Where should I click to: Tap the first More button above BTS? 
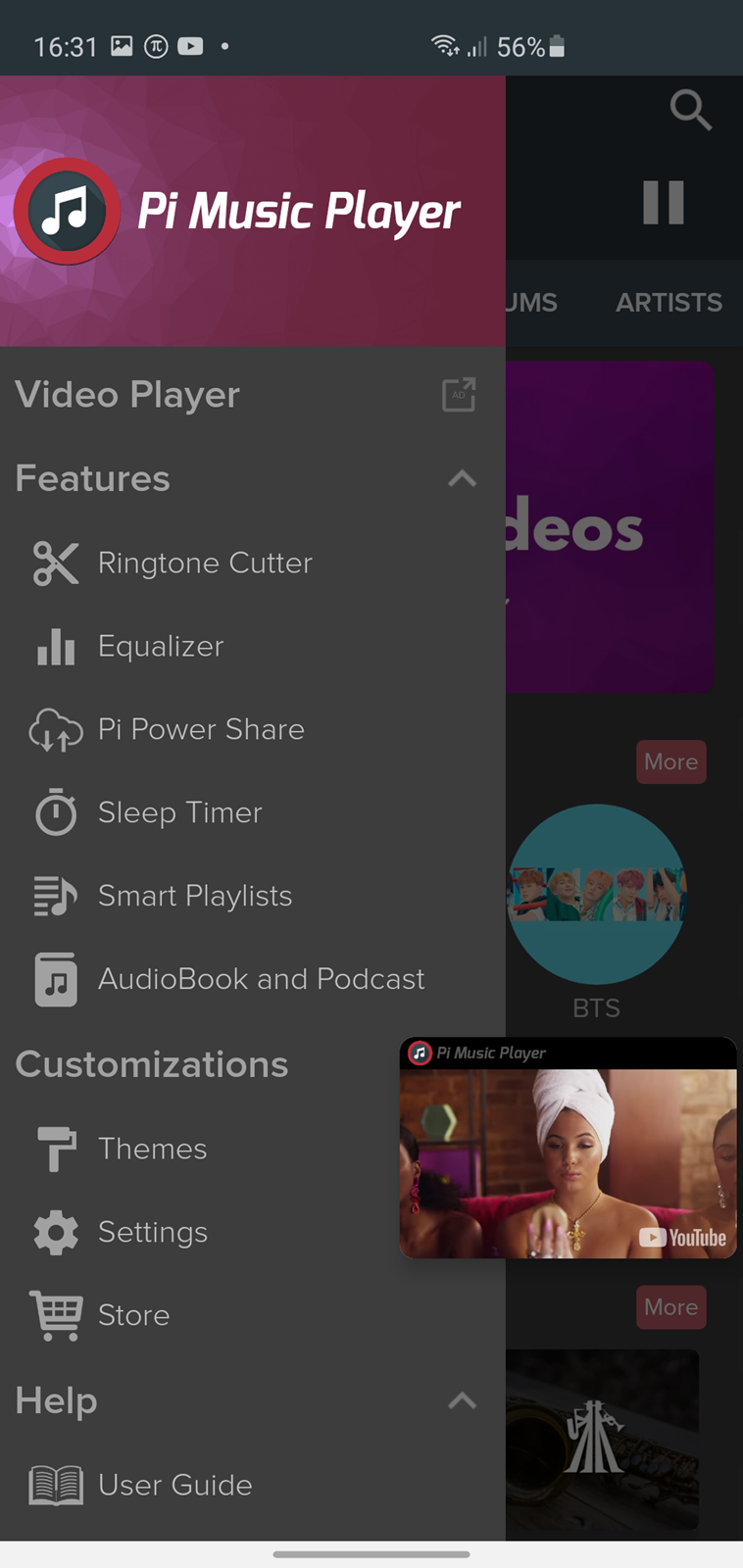click(671, 761)
